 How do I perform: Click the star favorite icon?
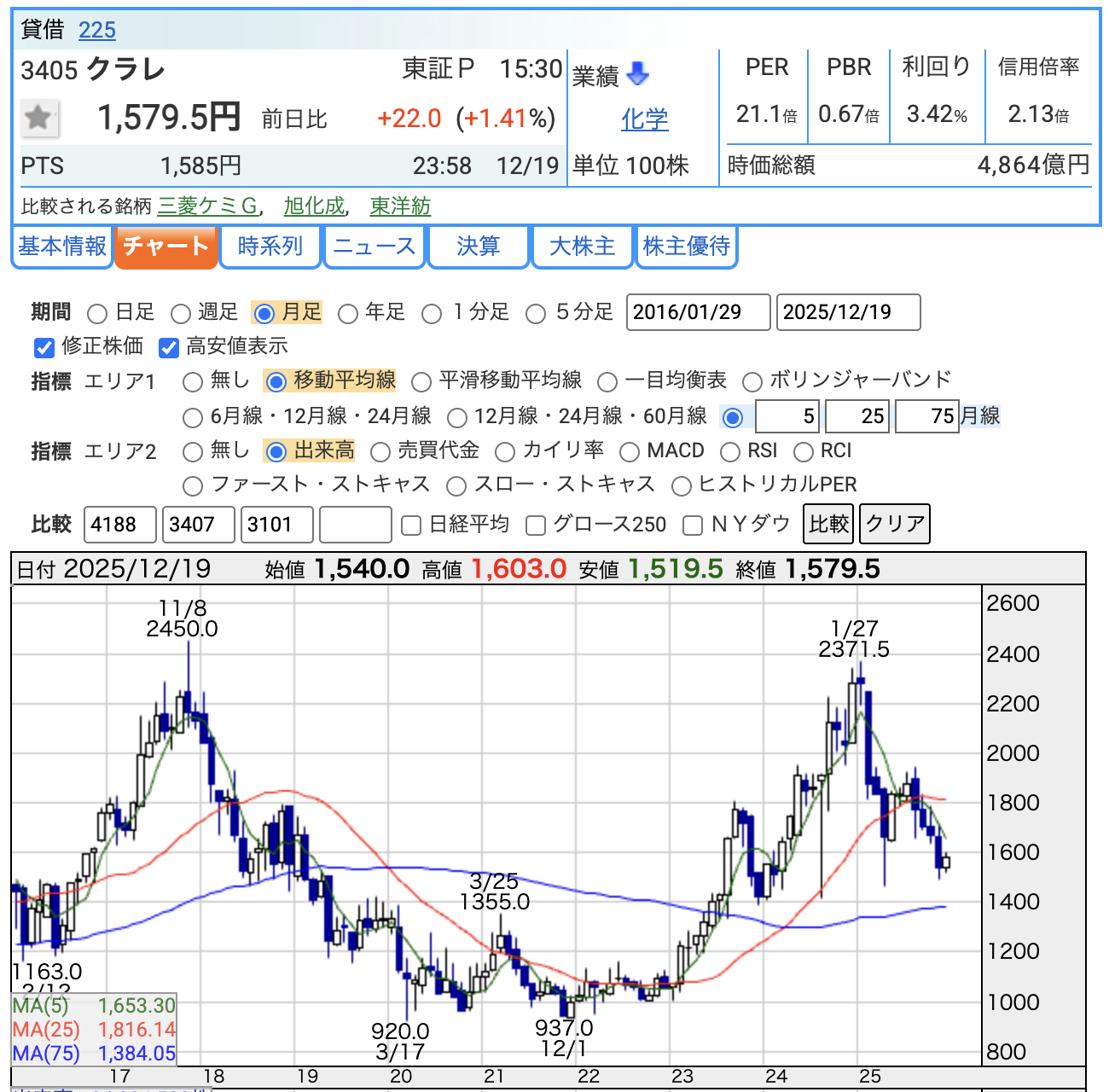coord(39,118)
